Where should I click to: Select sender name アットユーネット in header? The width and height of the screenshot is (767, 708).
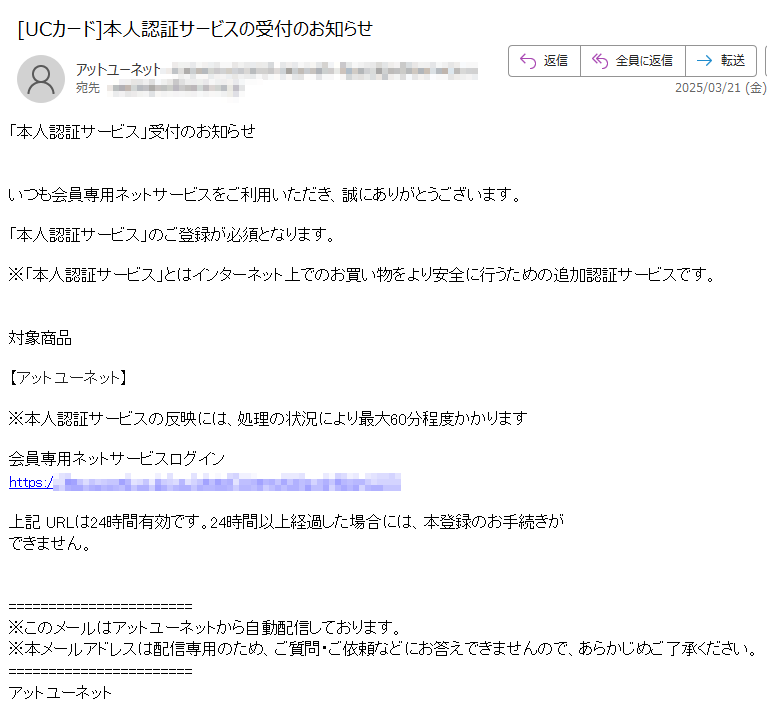118,70
